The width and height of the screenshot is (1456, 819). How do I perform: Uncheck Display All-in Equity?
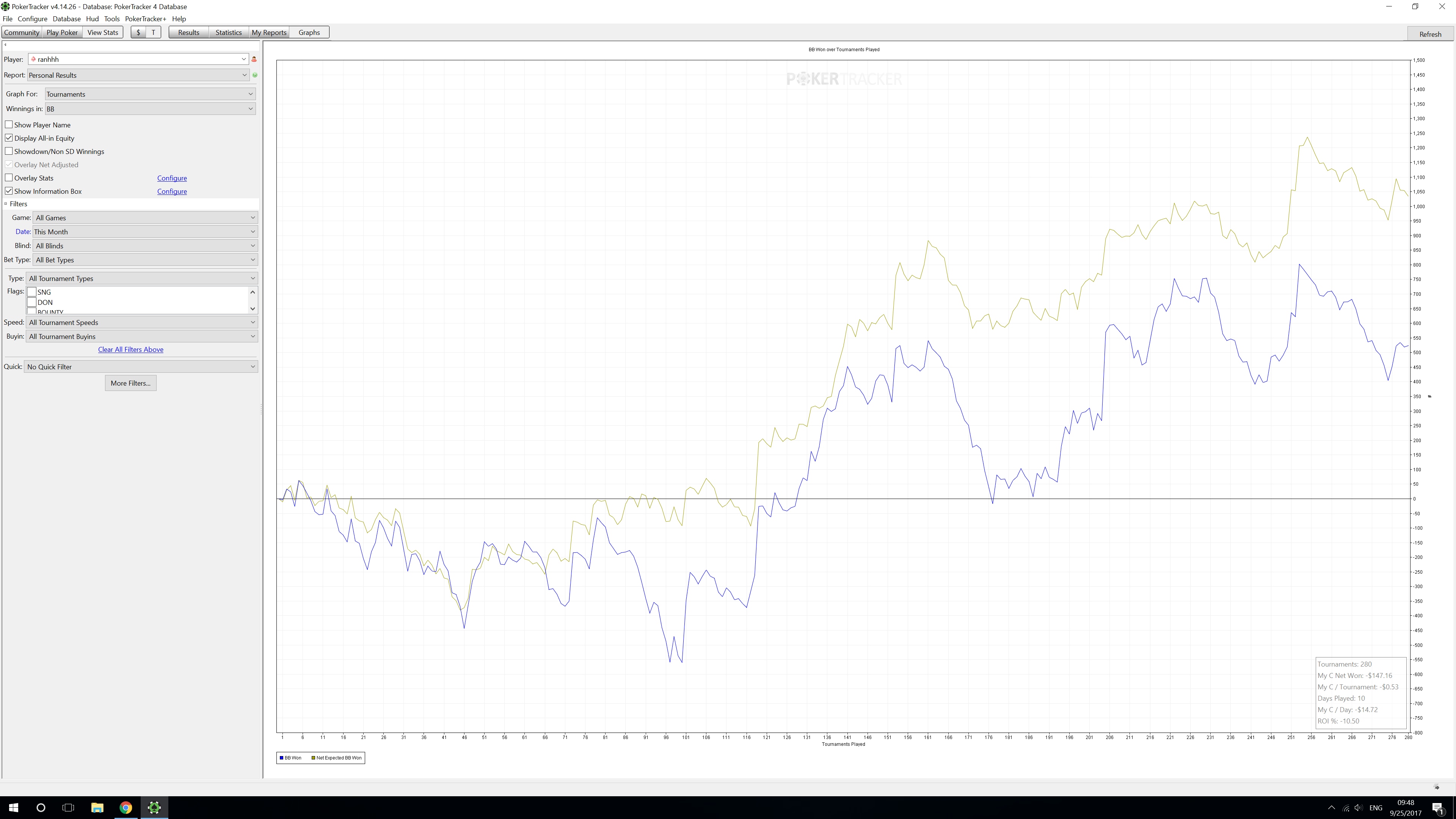9,138
